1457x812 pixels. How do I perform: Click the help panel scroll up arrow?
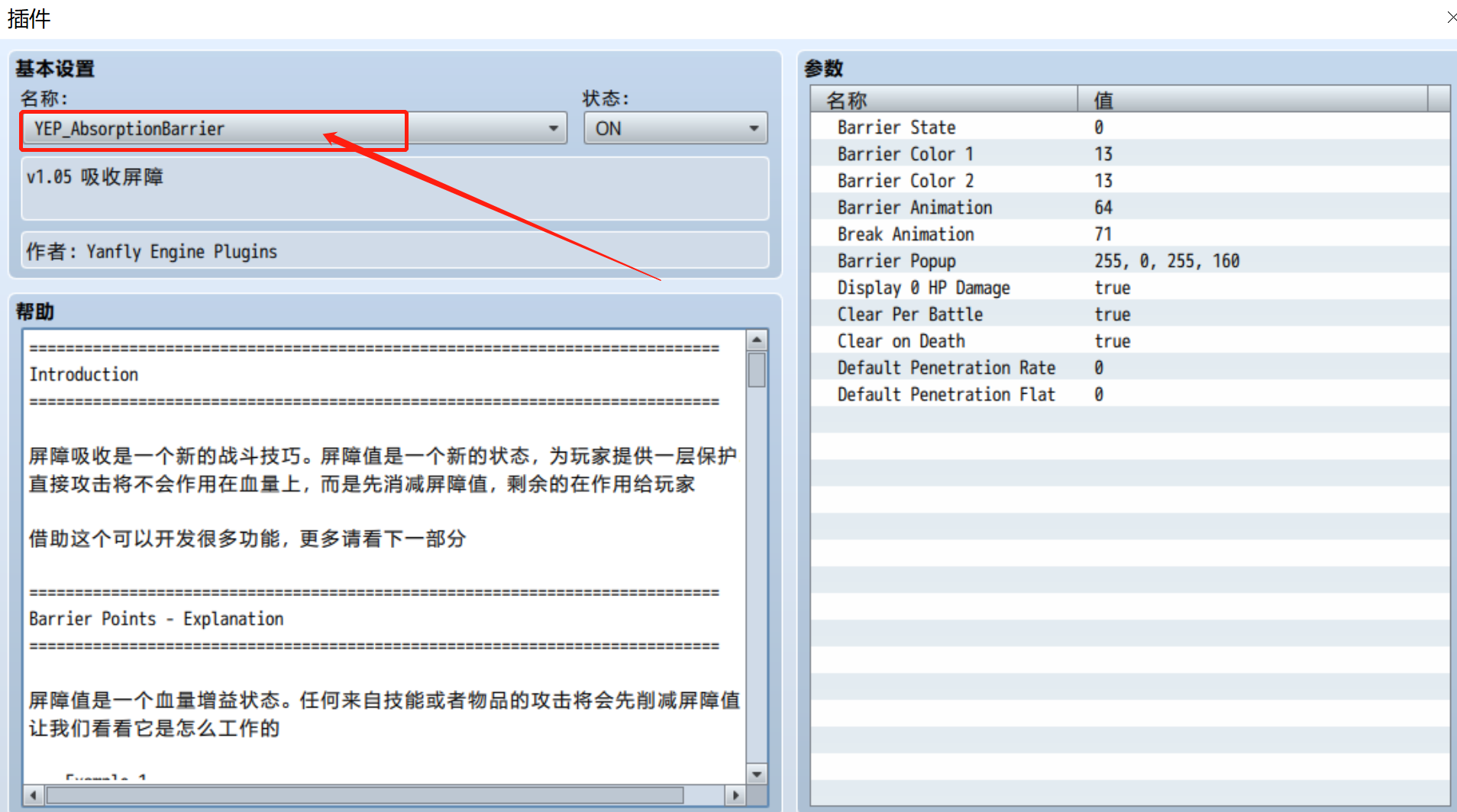[x=757, y=340]
